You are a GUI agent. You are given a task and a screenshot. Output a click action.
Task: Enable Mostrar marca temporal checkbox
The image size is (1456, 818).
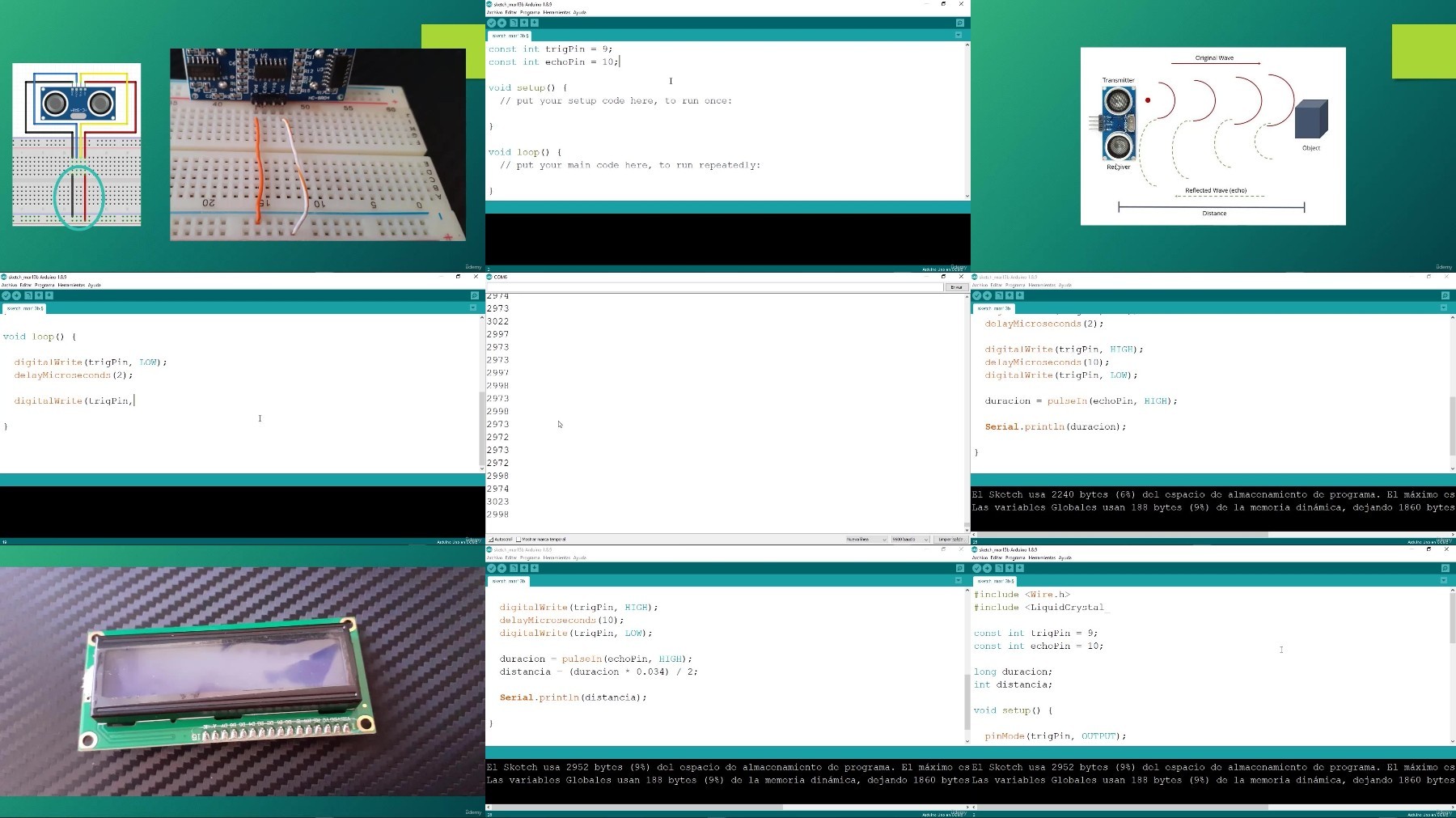coord(518,539)
